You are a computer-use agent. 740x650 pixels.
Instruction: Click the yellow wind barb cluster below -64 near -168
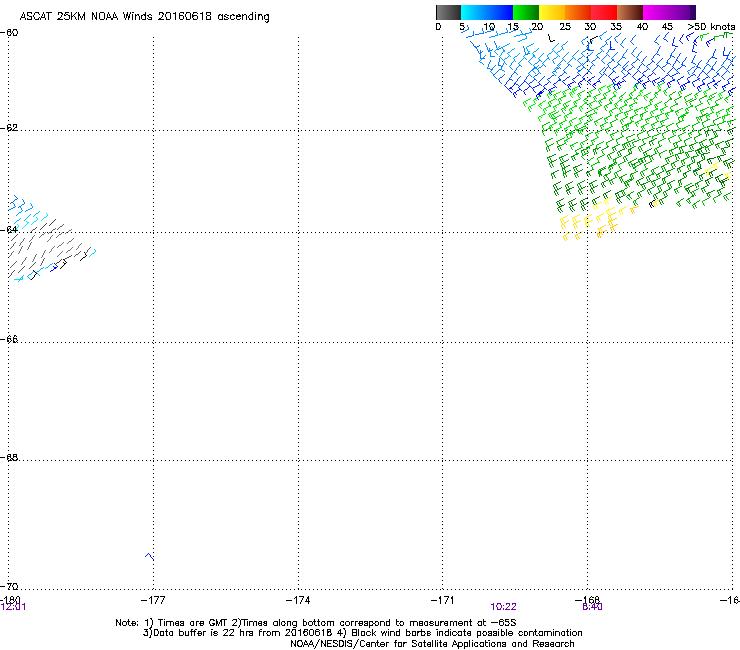click(589, 220)
